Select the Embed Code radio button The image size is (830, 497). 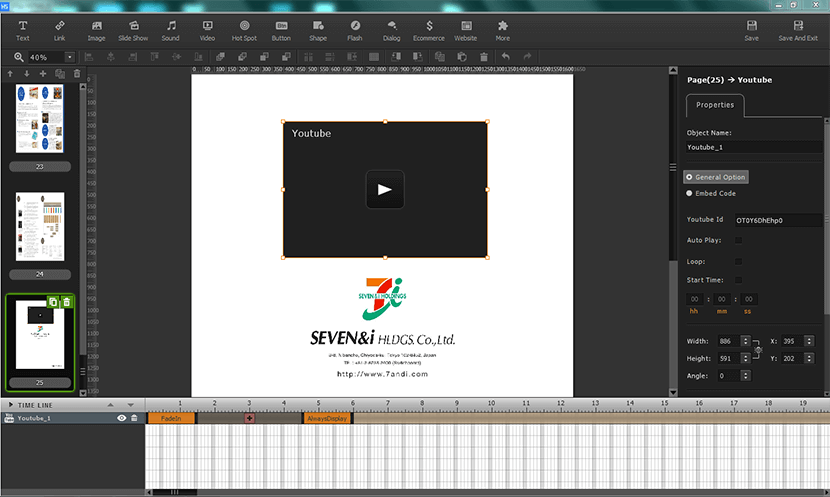(x=689, y=193)
